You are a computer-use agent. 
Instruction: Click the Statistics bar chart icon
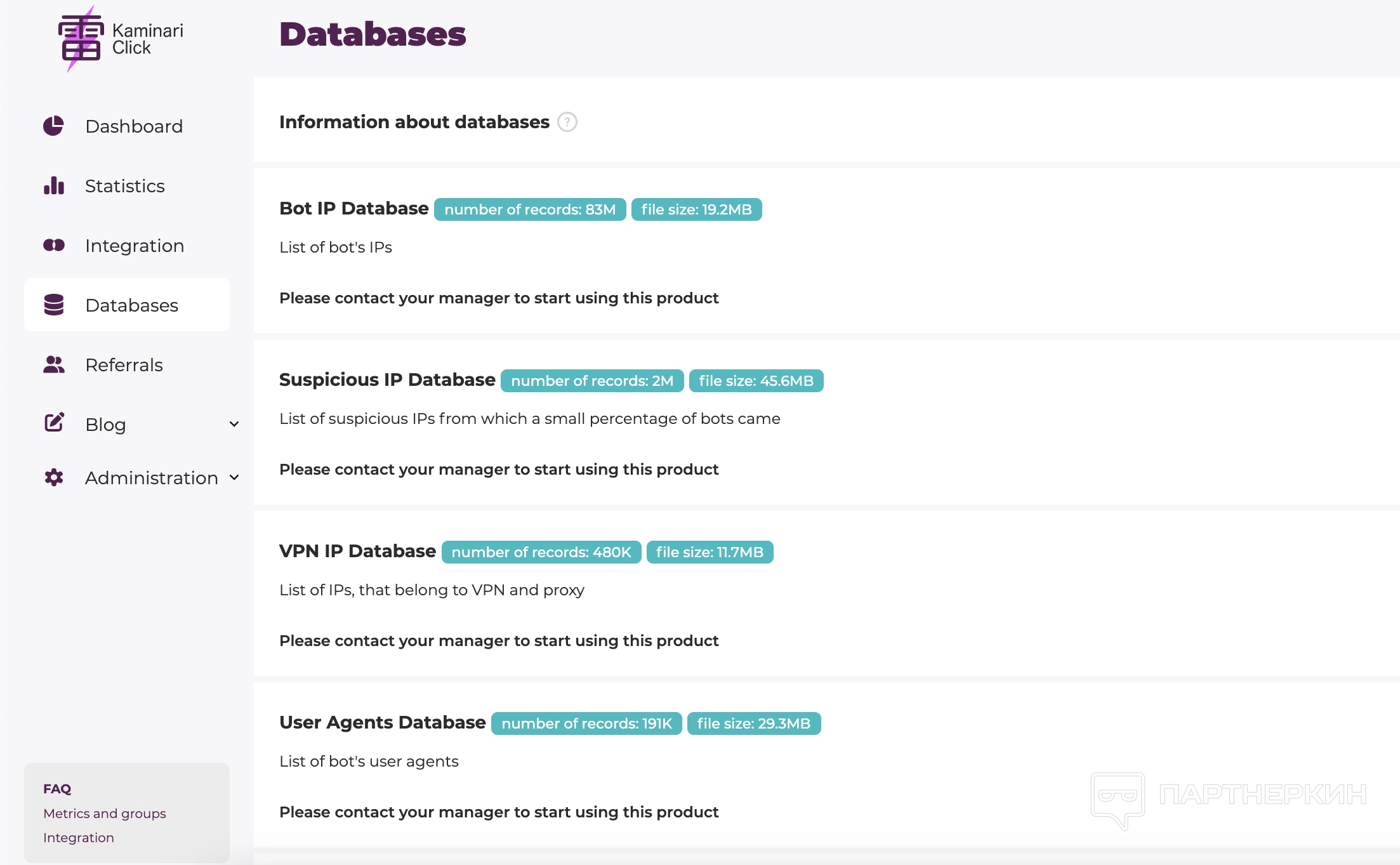[54, 186]
